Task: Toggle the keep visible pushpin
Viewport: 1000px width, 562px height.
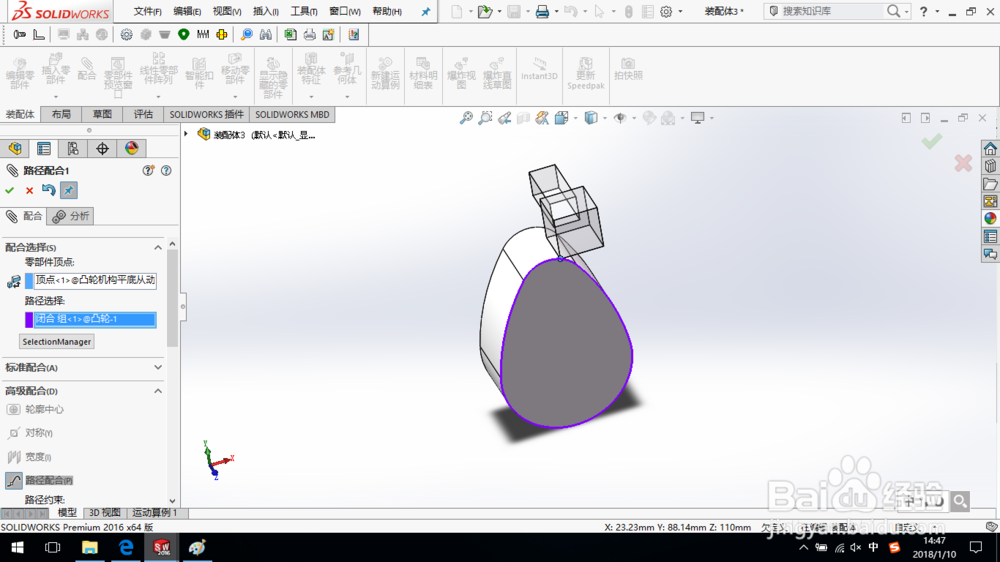Action: pos(68,190)
